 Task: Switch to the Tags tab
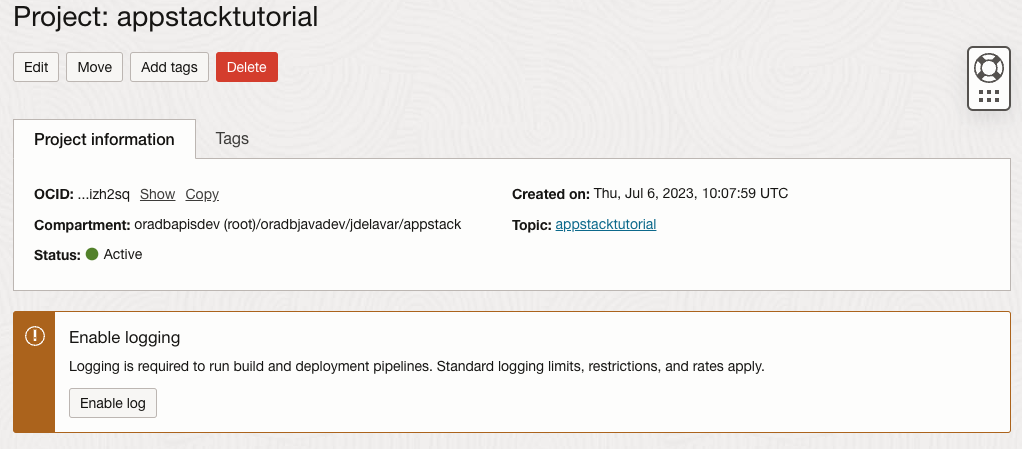pyautogui.click(x=232, y=139)
